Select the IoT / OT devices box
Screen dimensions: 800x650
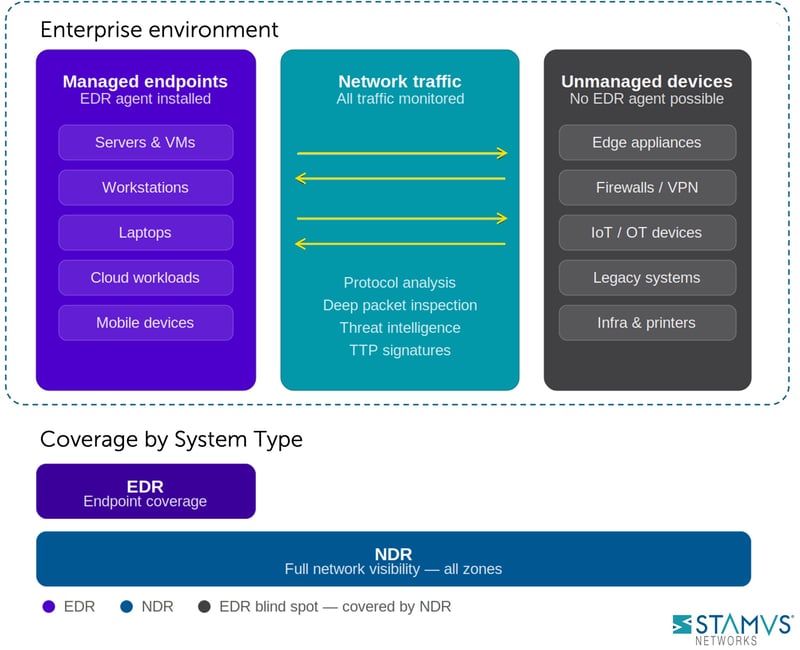pyautogui.click(x=647, y=232)
